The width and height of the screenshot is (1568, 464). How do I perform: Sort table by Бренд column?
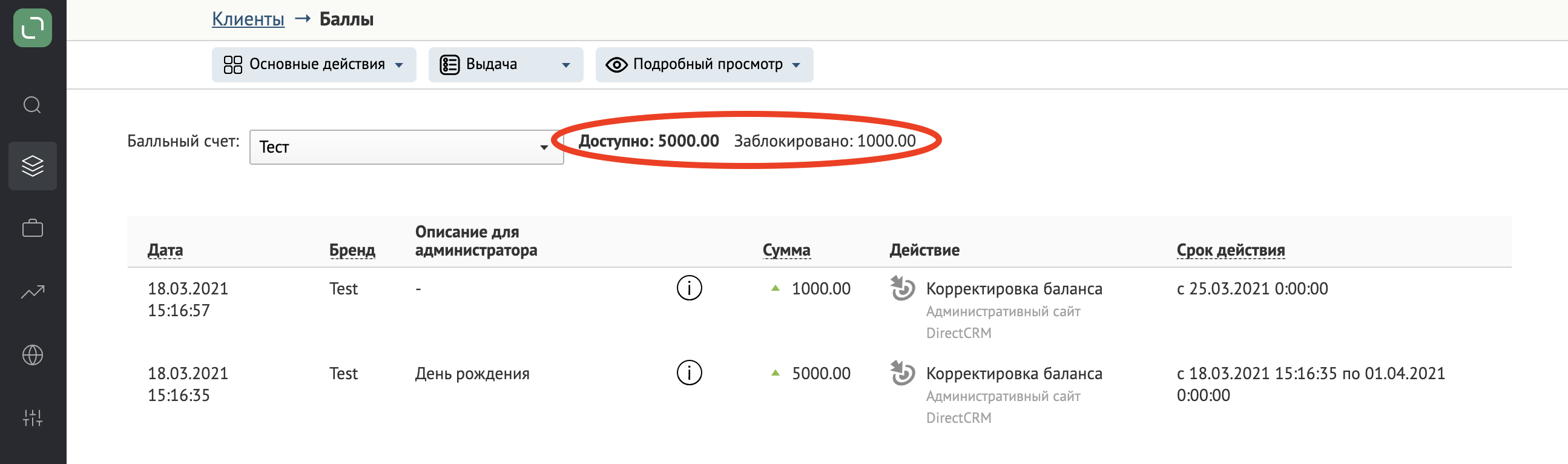coord(352,250)
